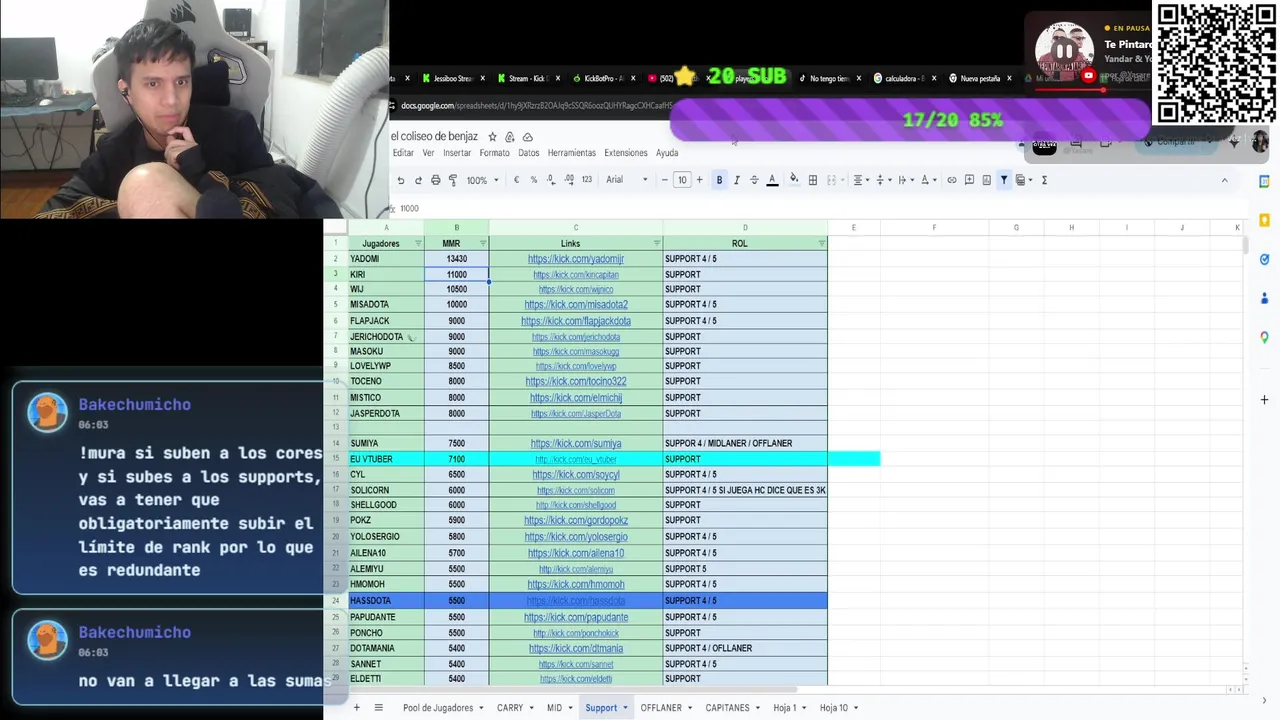Collapse the toolbar menus with chevron
Image resolution: width=1280 pixels, height=720 pixels.
click(1224, 180)
